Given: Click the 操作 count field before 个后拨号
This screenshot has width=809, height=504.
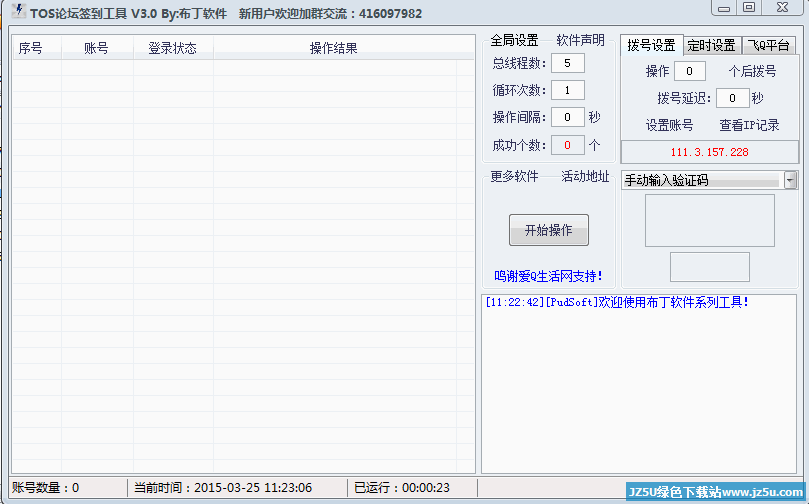Looking at the screenshot, I should [x=689, y=71].
